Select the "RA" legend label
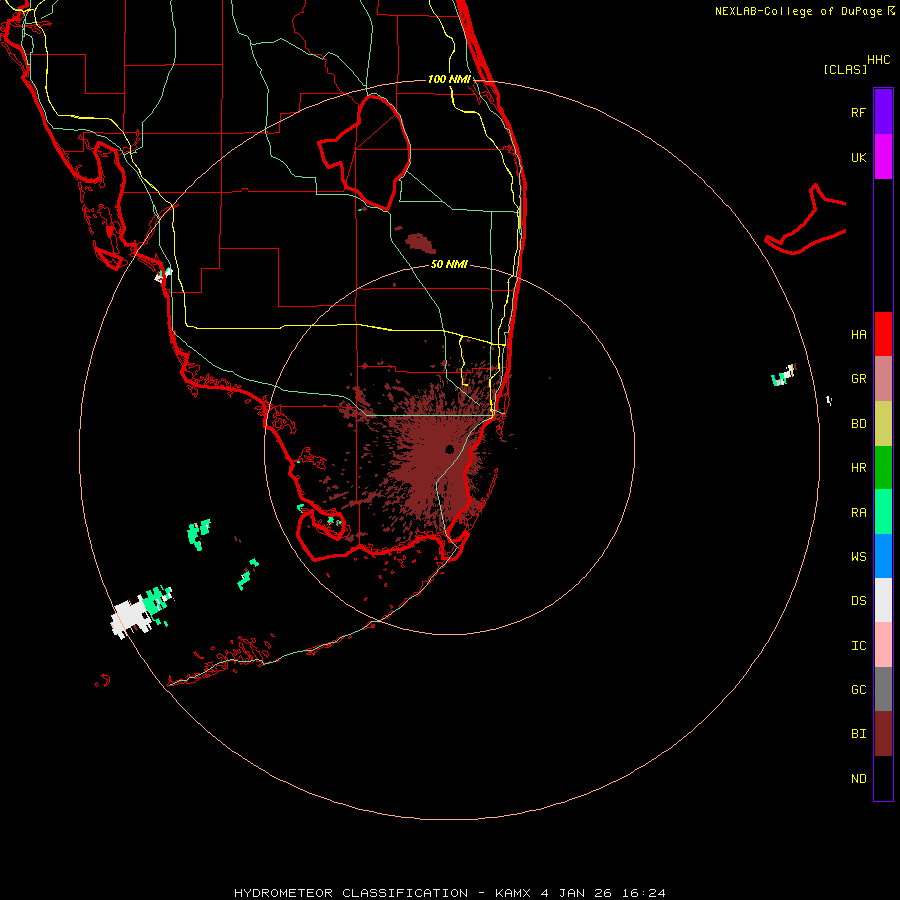 tap(858, 513)
